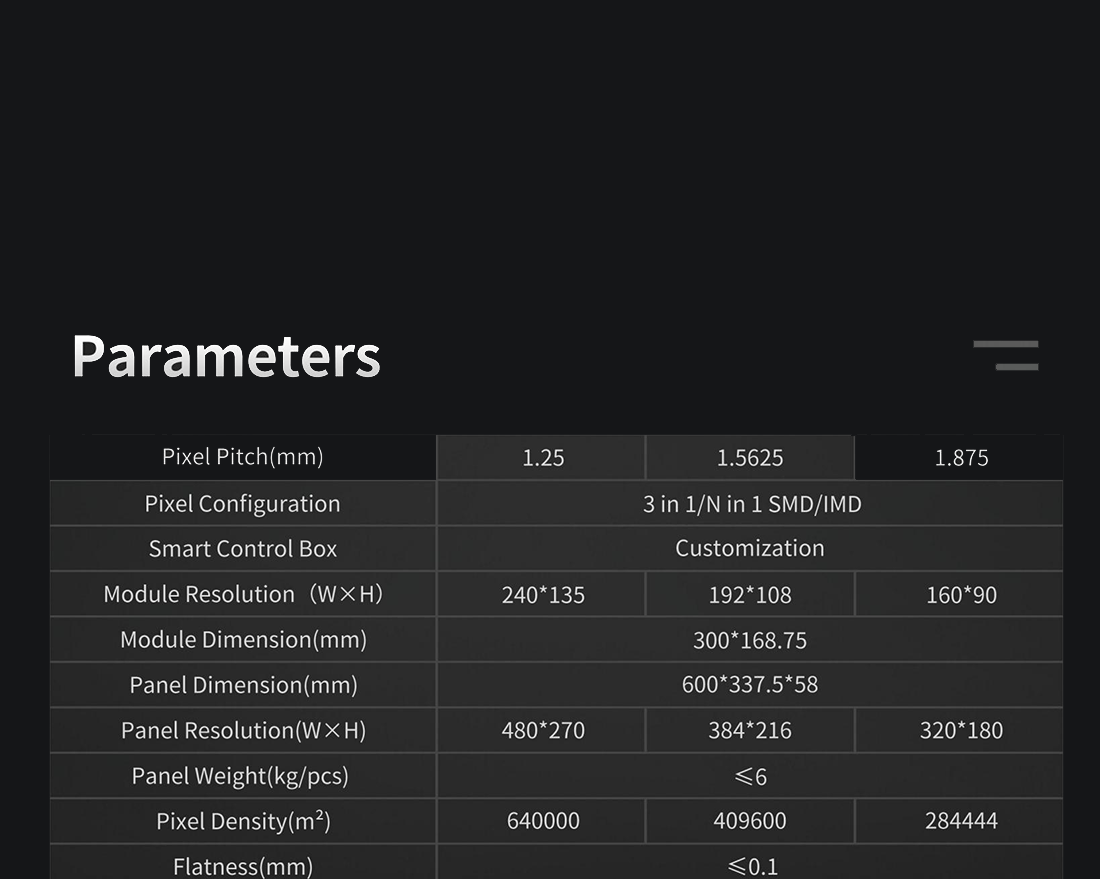
Task: Click the 160*90 module resolution cell
Action: coord(961,595)
